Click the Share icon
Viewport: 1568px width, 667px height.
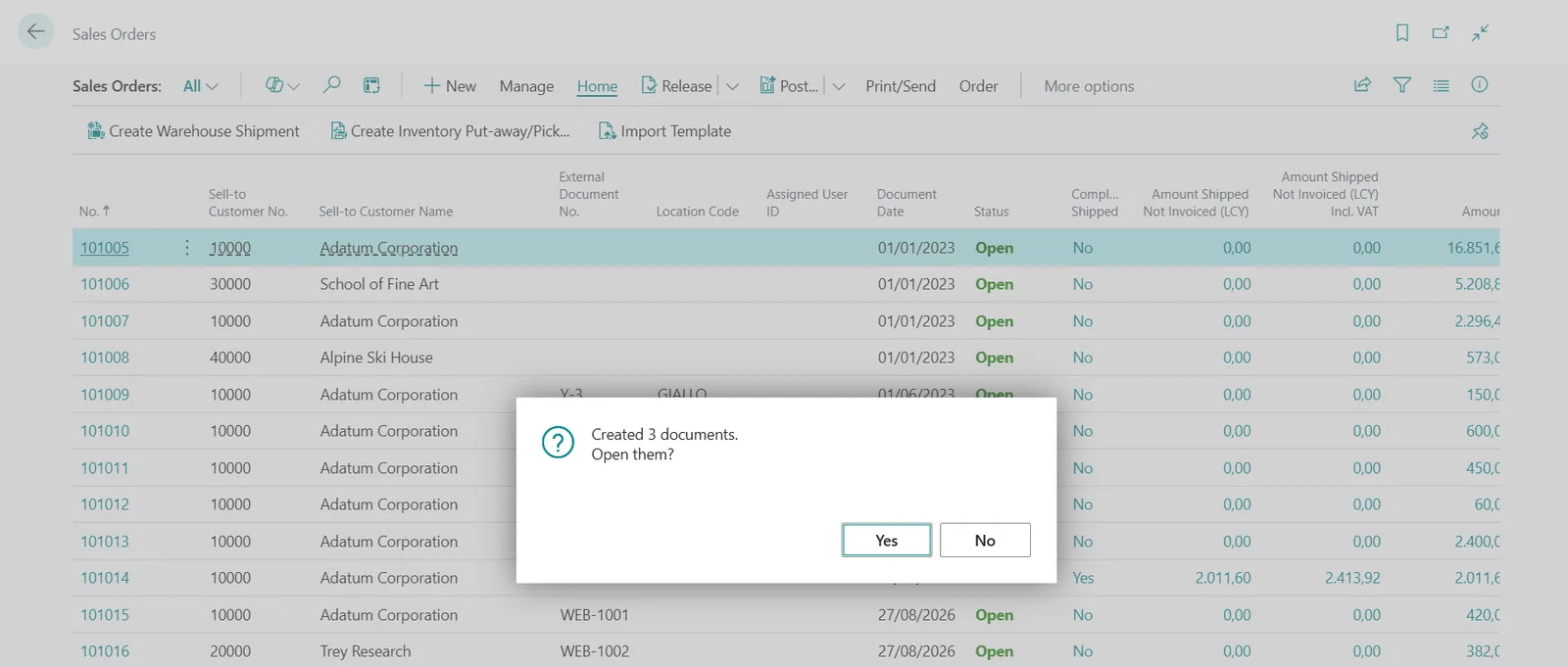click(1362, 85)
